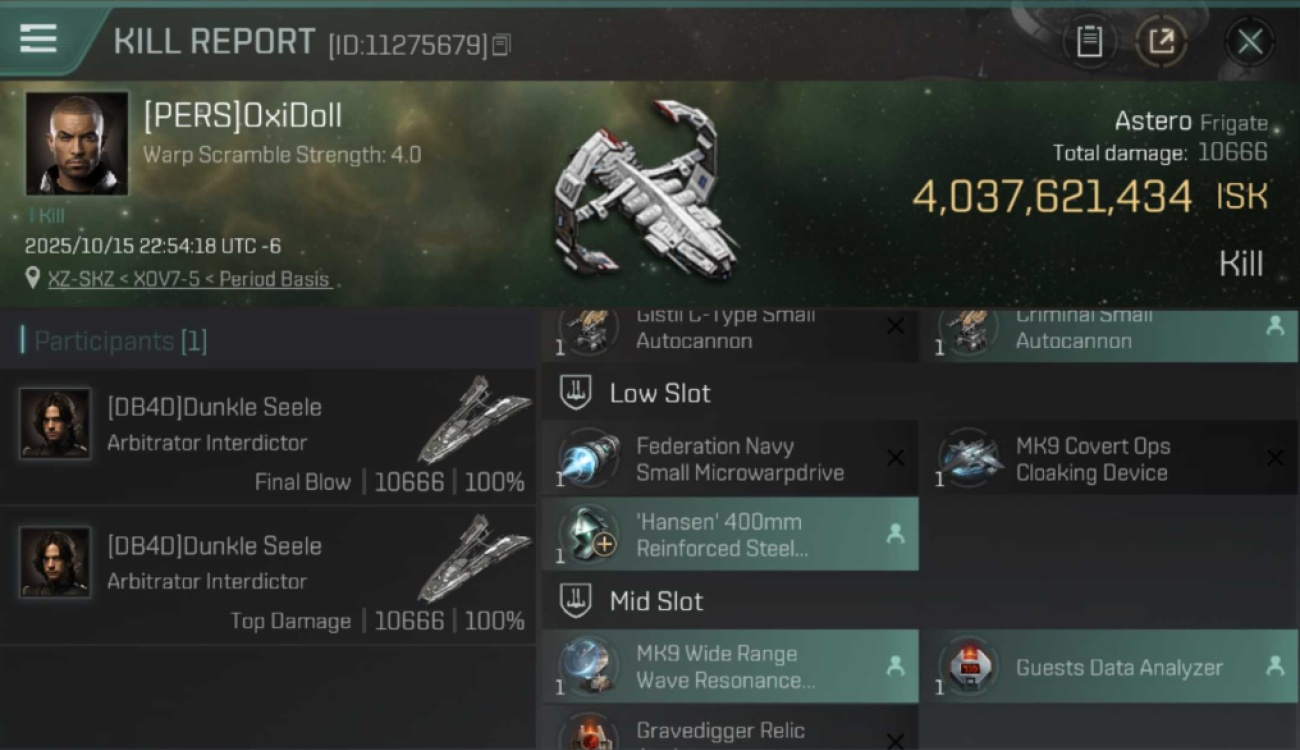Tap Arbitrator Interdictor ship icon, Final Blow
This screenshot has width=1300, height=750.
(474, 419)
